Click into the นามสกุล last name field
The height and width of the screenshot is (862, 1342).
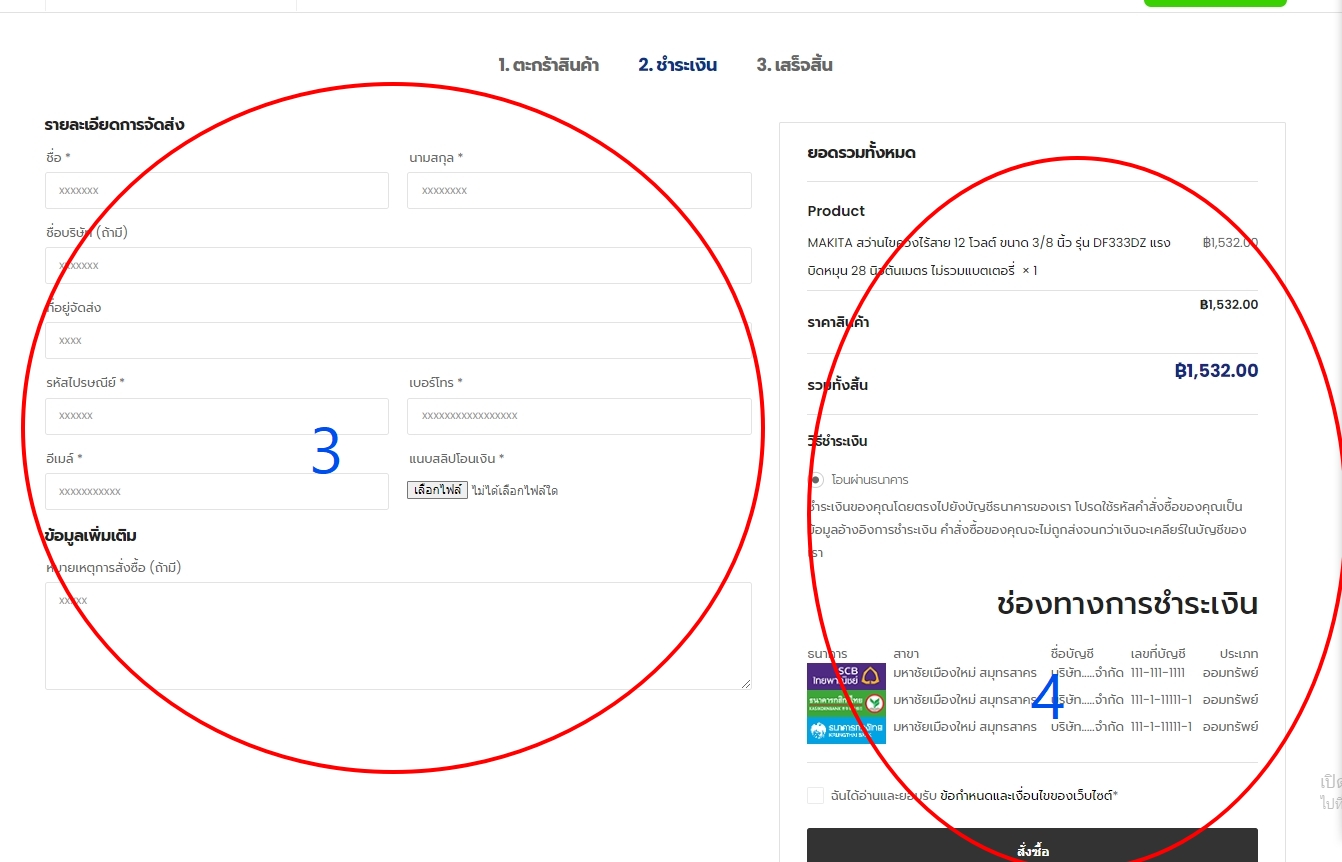[579, 190]
